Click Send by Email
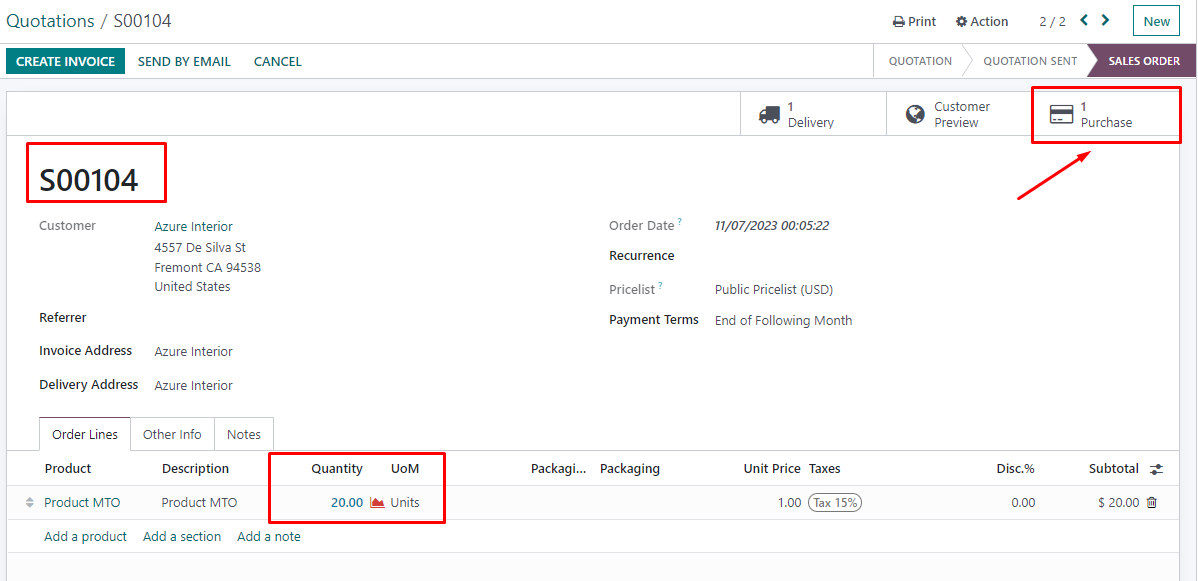1198x581 pixels. coord(184,62)
